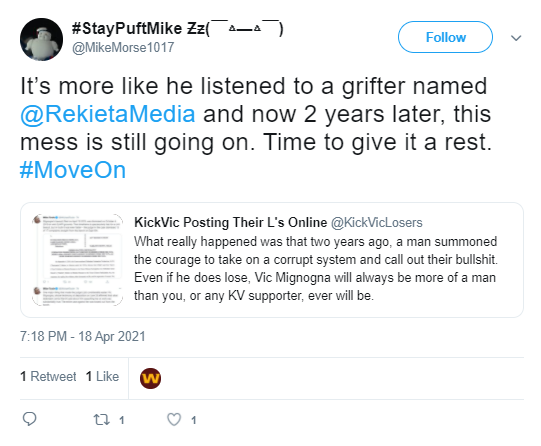Click the reply speech bubble icon
Image resolution: width=541 pixels, height=446 pixels.
[29, 419]
